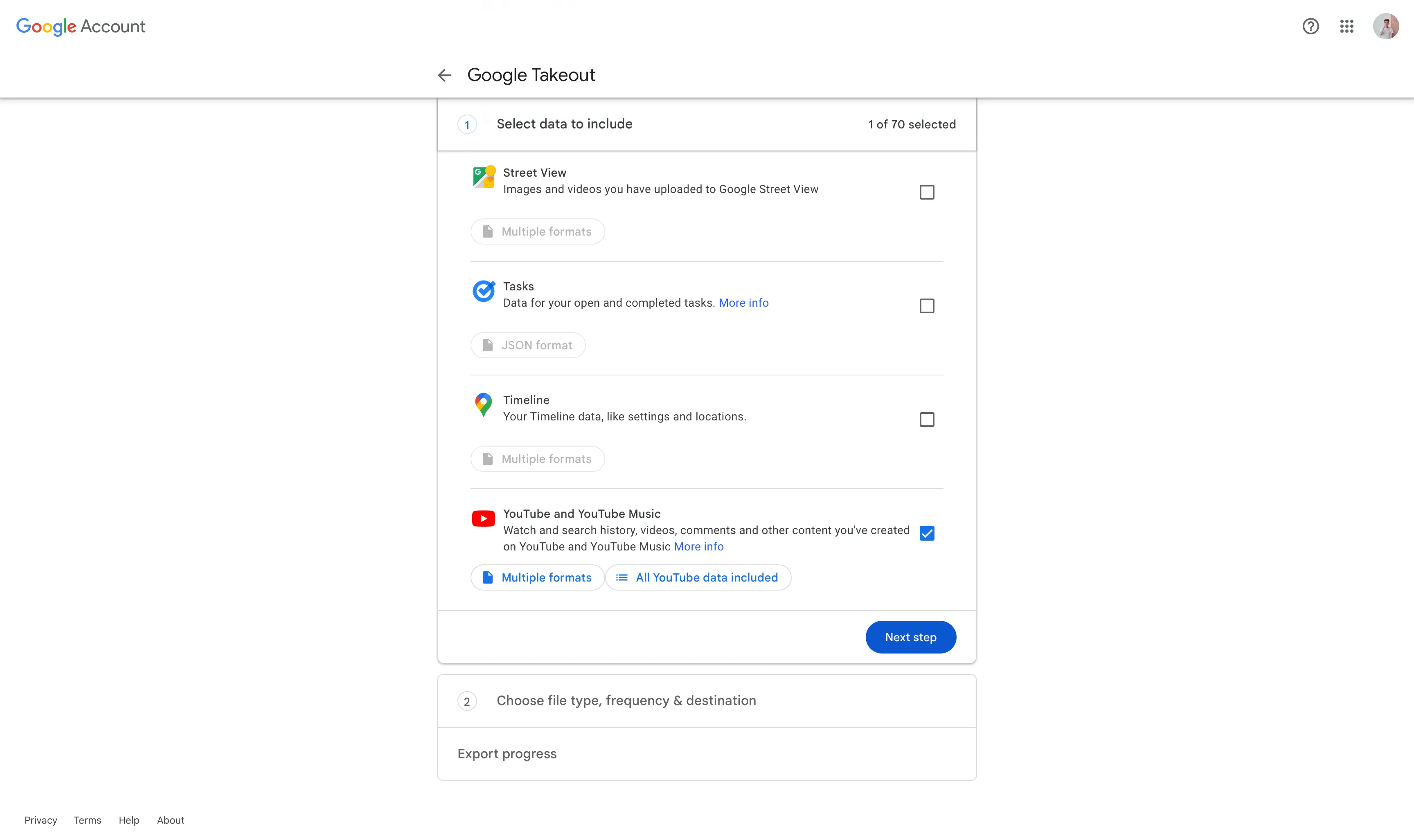The height and width of the screenshot is (840, 1414).
Task: Open YouTube Multiple formats chip
Action: pos(537,577)
